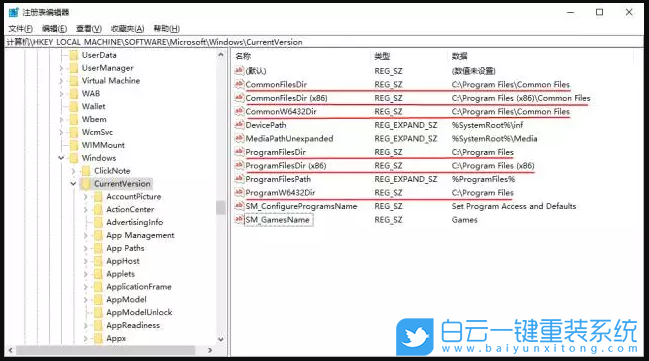Select the CommonW6432Dir value icon
Viewport: 649px width, 361px height.
tap(239, 111)
